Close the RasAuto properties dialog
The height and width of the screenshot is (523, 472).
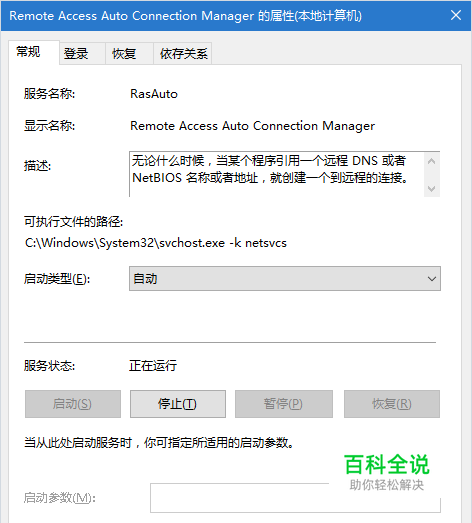pos(456,15)
